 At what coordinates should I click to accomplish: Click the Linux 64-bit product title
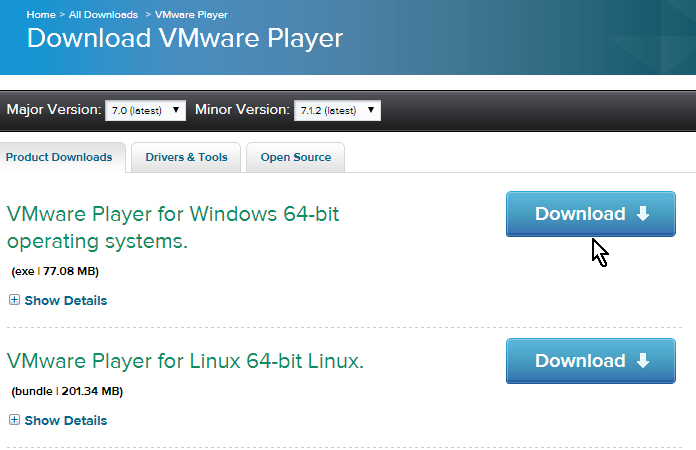click(185, 361)
